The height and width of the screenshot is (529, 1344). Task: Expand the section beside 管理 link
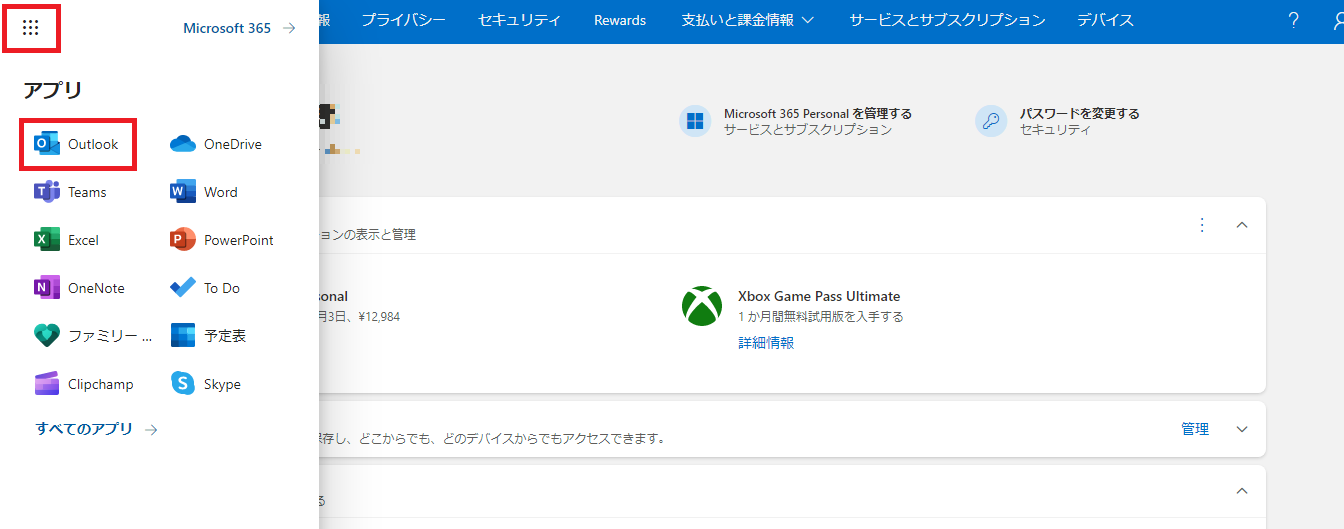click(x=1242, y=429)
